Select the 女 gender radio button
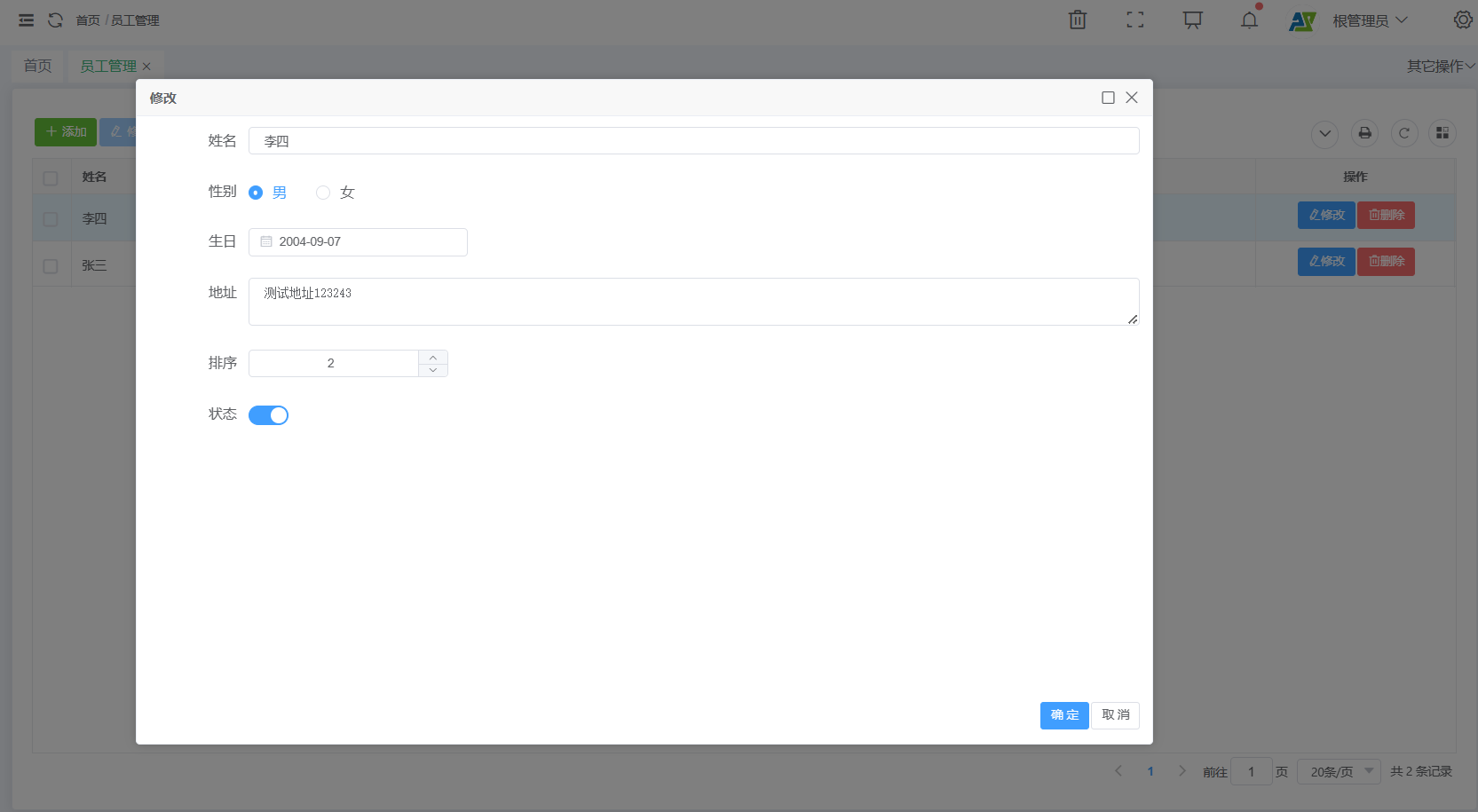This screenshot has height=812, width=1478. (x=323, y=193)
